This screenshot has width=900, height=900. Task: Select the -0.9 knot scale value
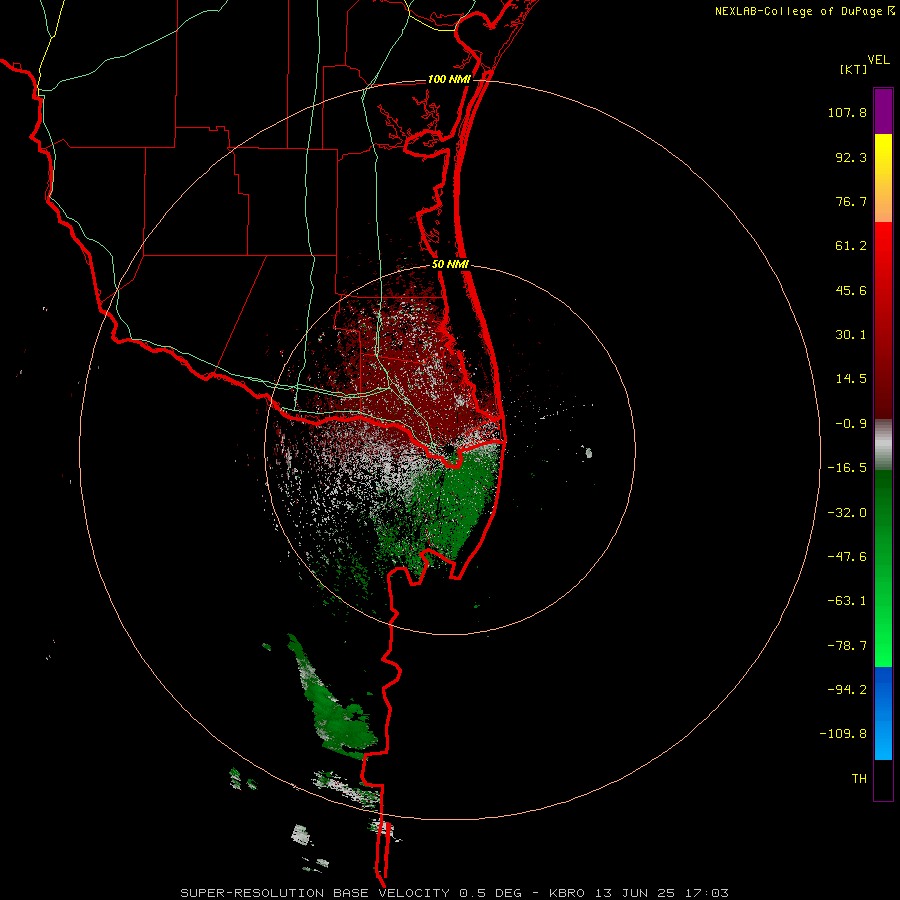coord(851,424)
